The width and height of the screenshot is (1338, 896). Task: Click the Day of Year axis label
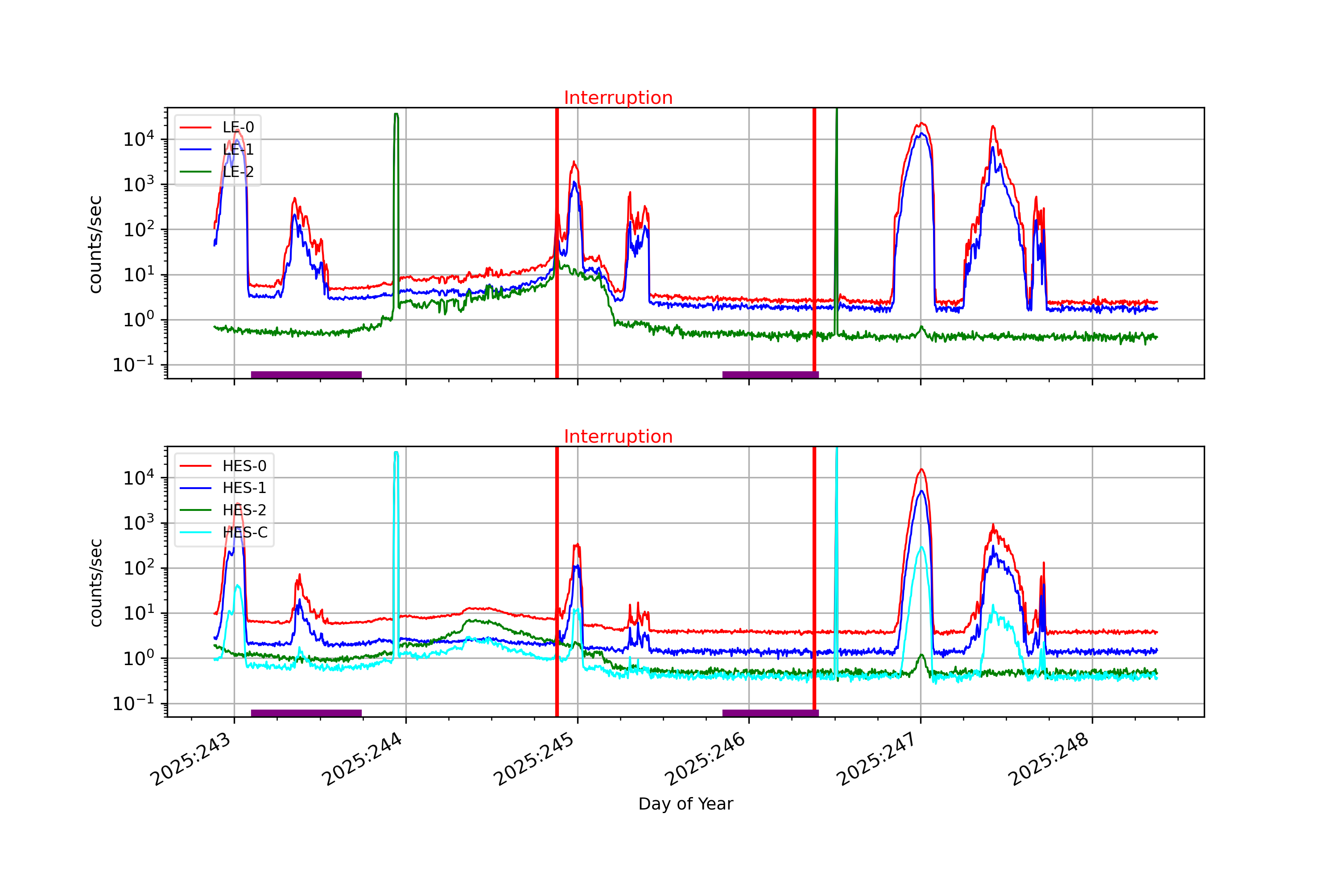coord(686,804)
